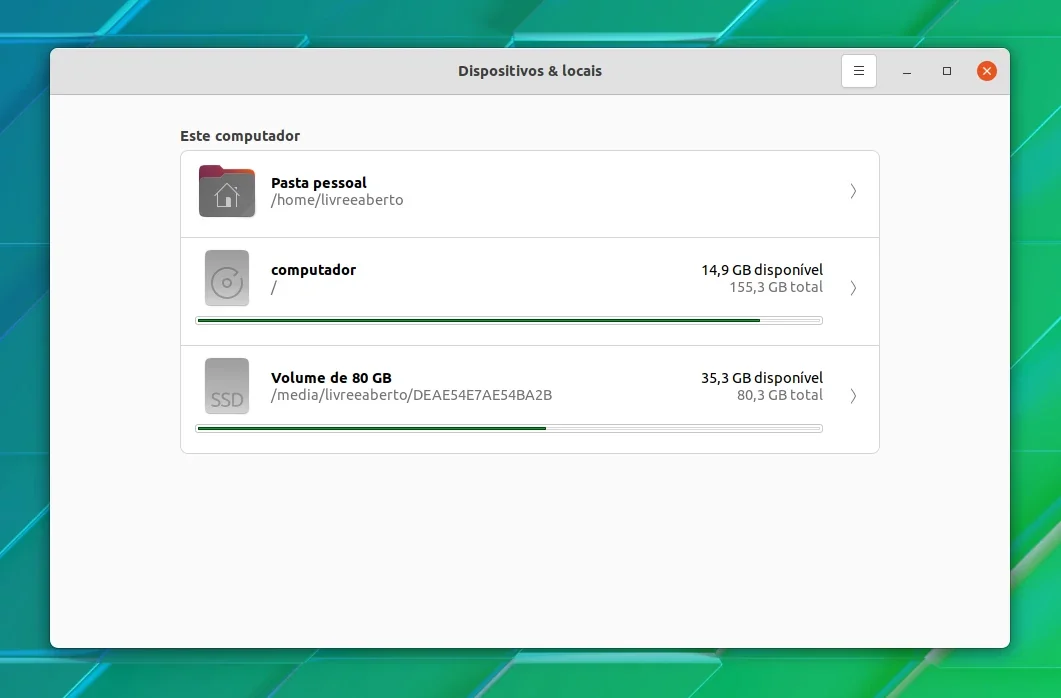Click the computador disk usage bar
Viewport: 1061px width, 698px height.
pos(509,321)
